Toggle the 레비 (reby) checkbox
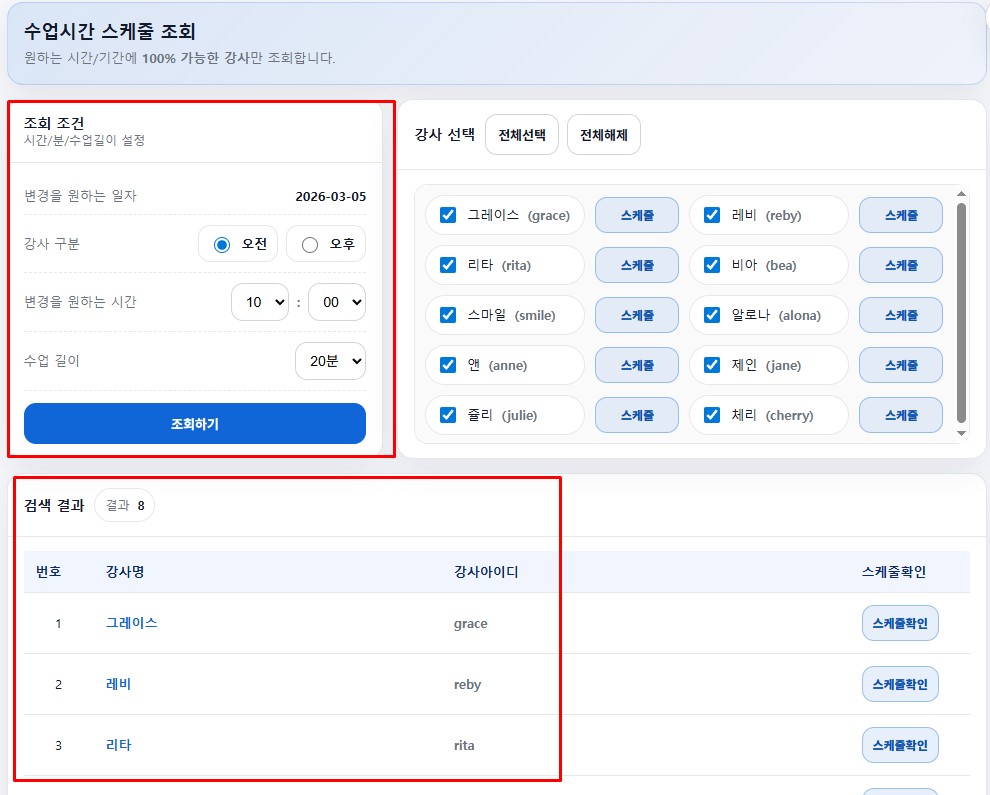The height and width of the screenshot is (795, 990). pyautogui.click(x=712, y=215)
